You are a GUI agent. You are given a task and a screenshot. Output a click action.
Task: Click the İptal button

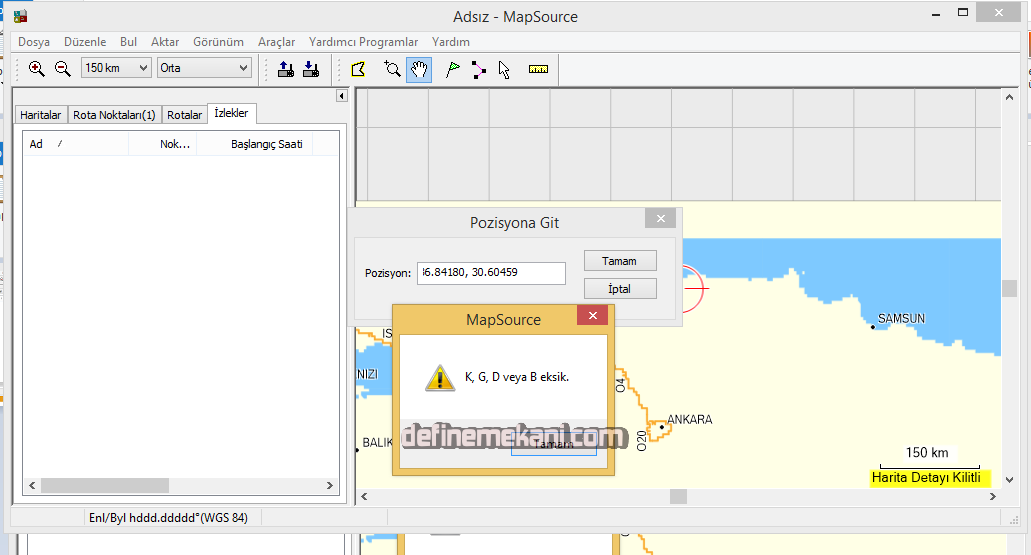pos(619,288)
